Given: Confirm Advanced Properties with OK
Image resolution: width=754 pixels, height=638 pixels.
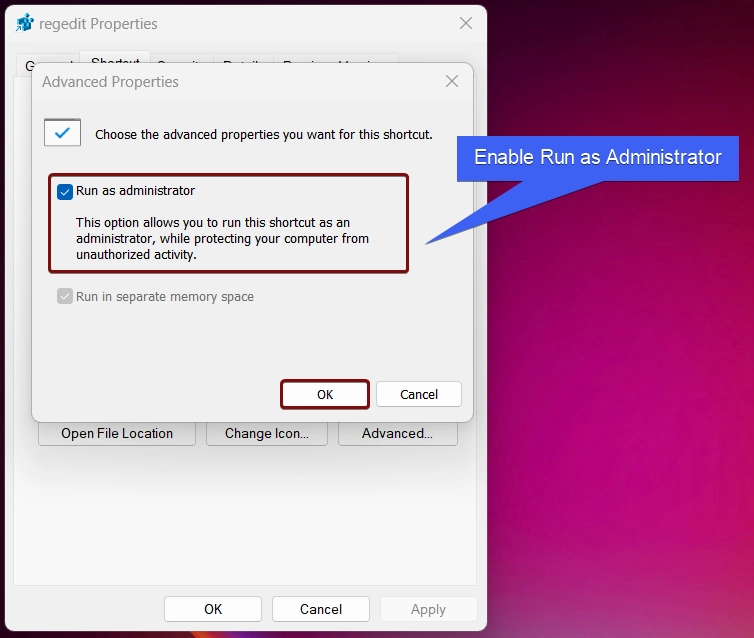Looking at the screenshot, I should (325, 394).
